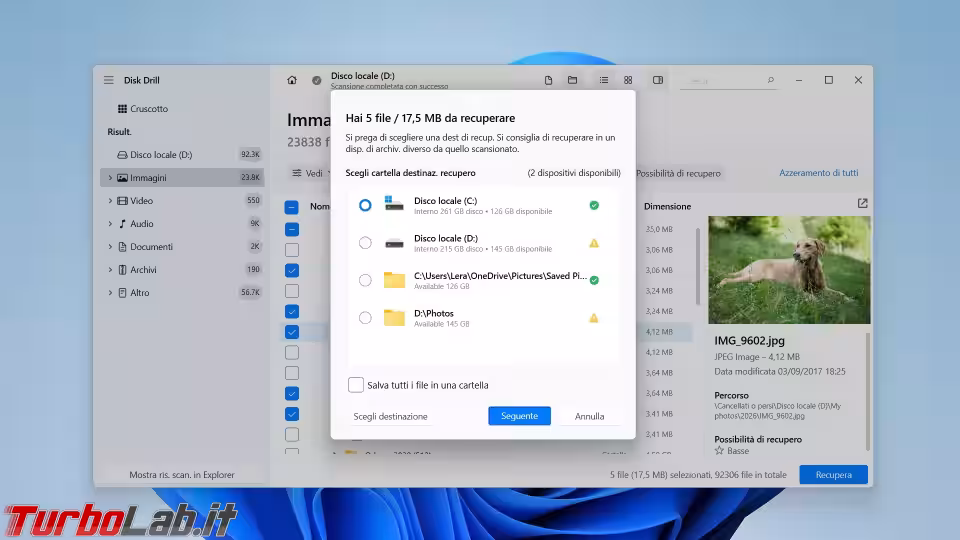The height and width of the screenshot is (540, 960).
Task: Click the Seguente button
Action: tap(519, 416)
